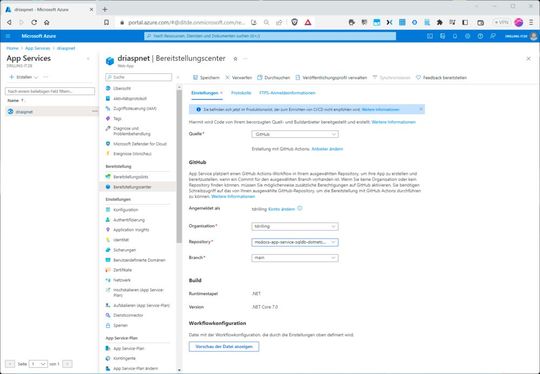Switch to the FTPS-Anmeldeinformationen tab

(287, 93)
